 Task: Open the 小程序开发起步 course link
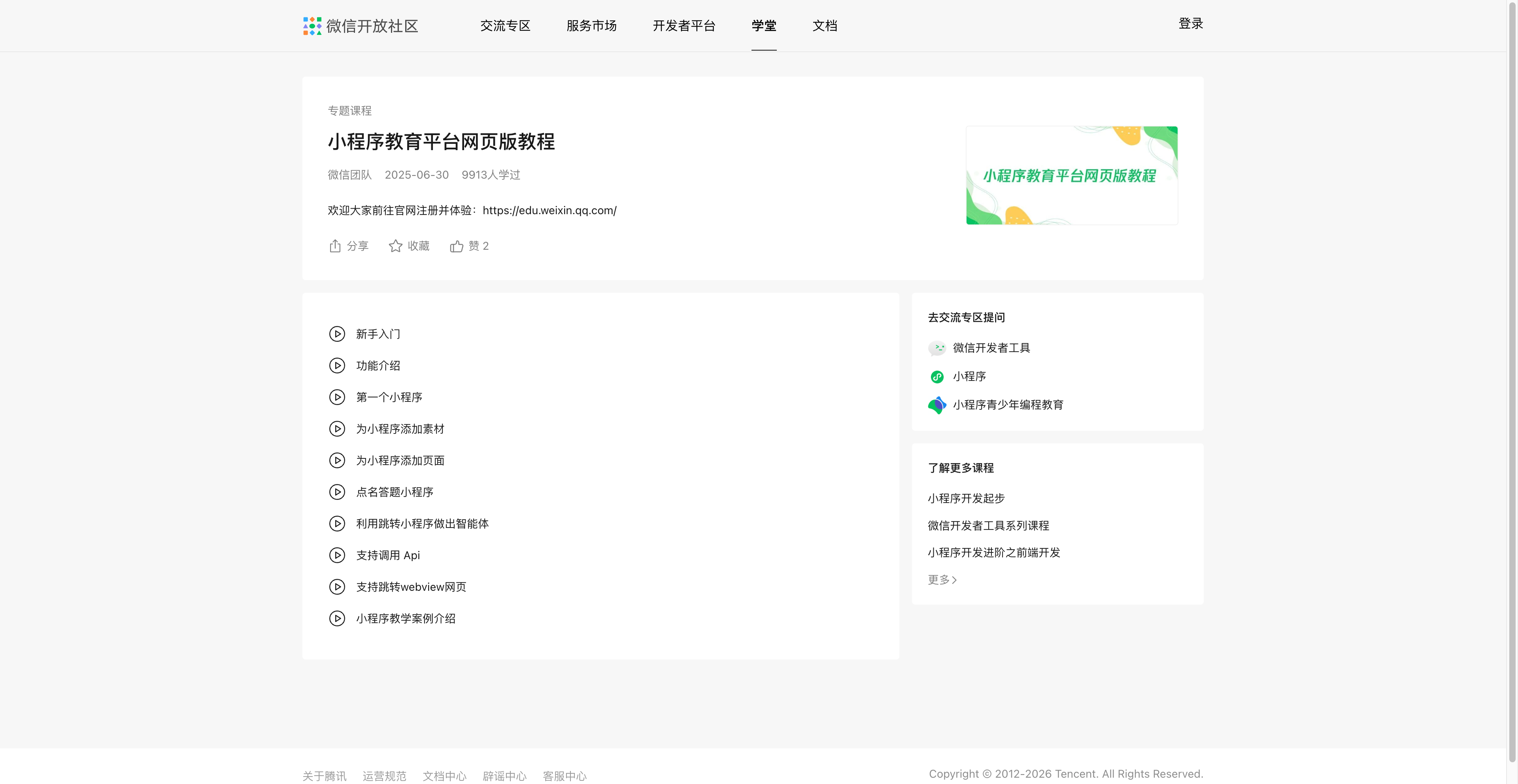pyautogui.click(x=966, y=498)
